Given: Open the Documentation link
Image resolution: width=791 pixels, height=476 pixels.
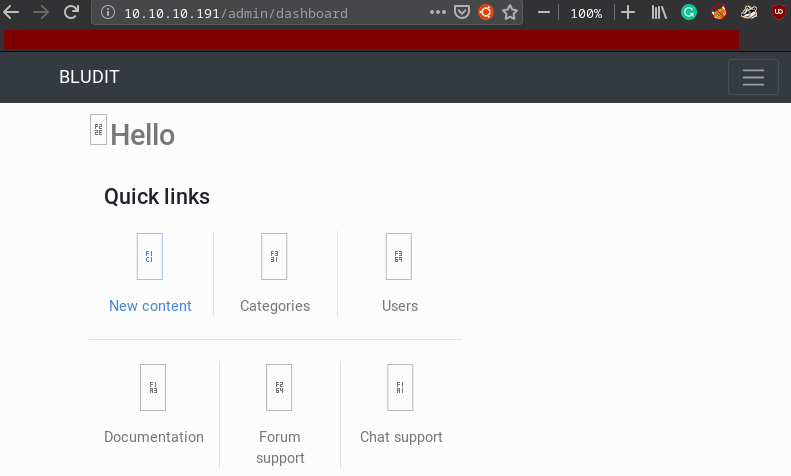Looking at the screenshot, I should pyautogui.click(x=154, y=437).
